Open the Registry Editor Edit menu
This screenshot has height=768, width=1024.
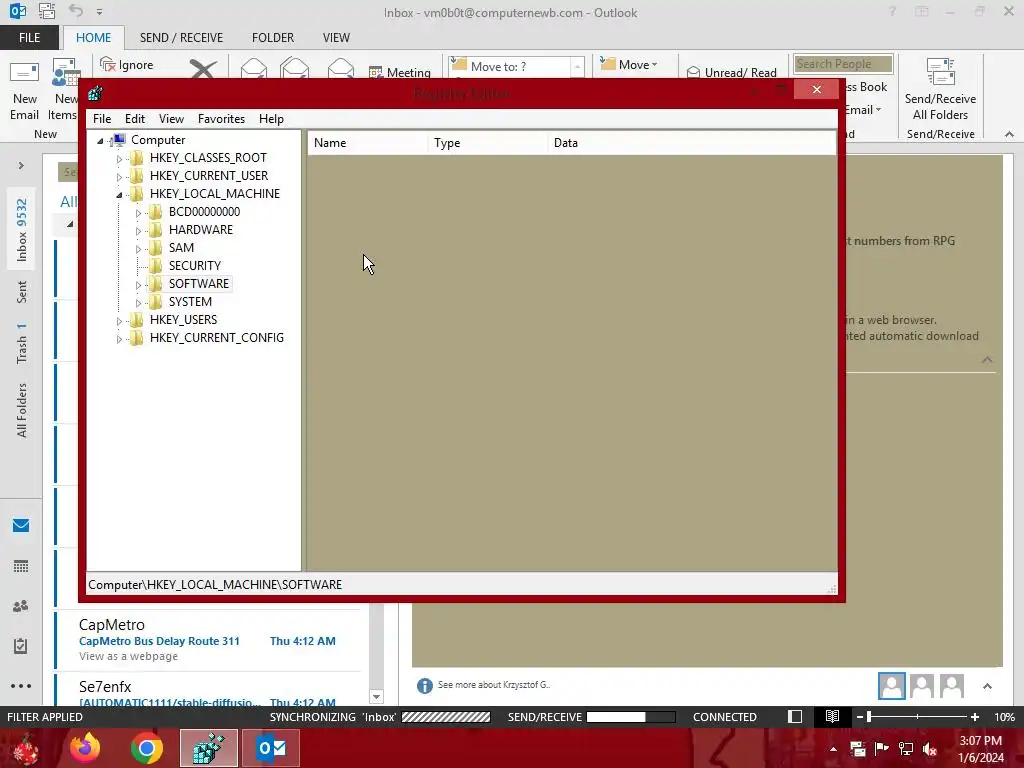pos(135,119)
